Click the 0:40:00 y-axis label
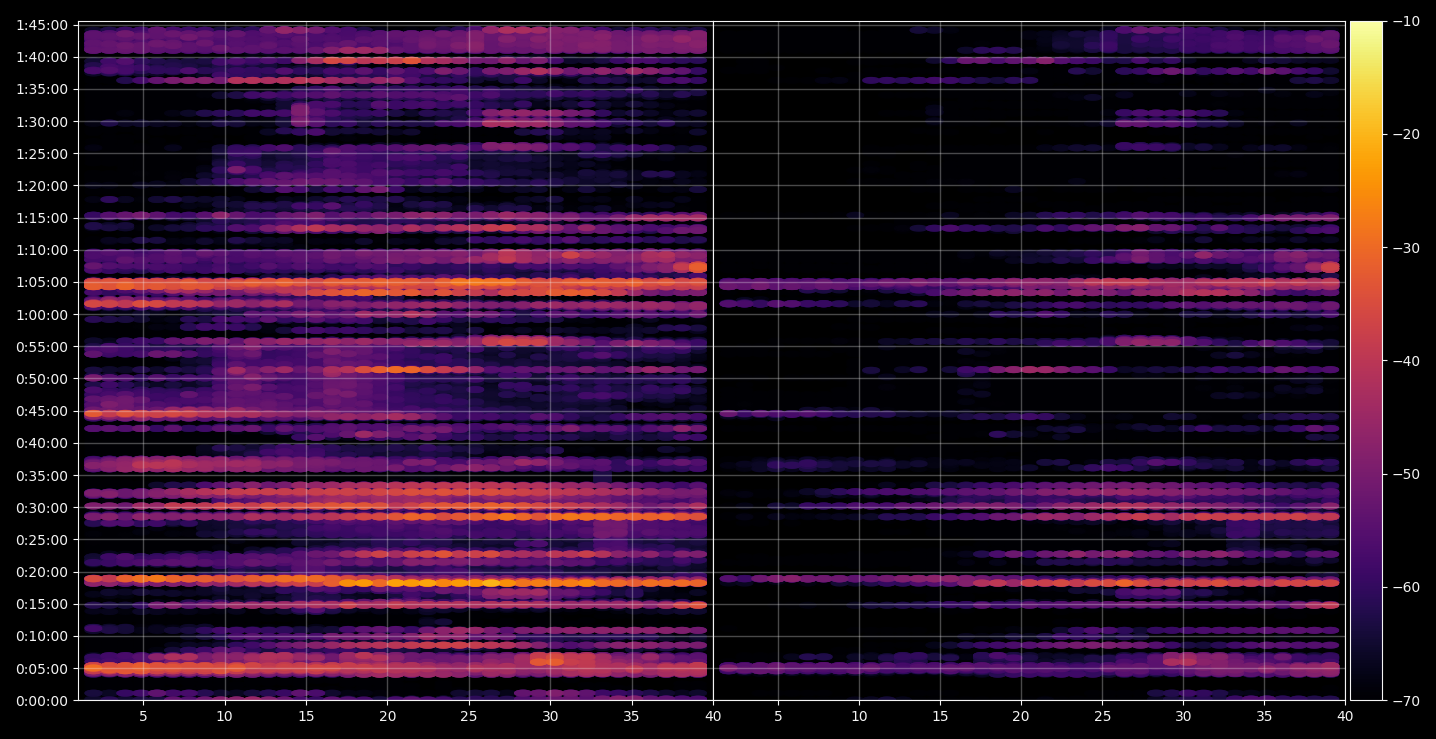 (42, 443)
